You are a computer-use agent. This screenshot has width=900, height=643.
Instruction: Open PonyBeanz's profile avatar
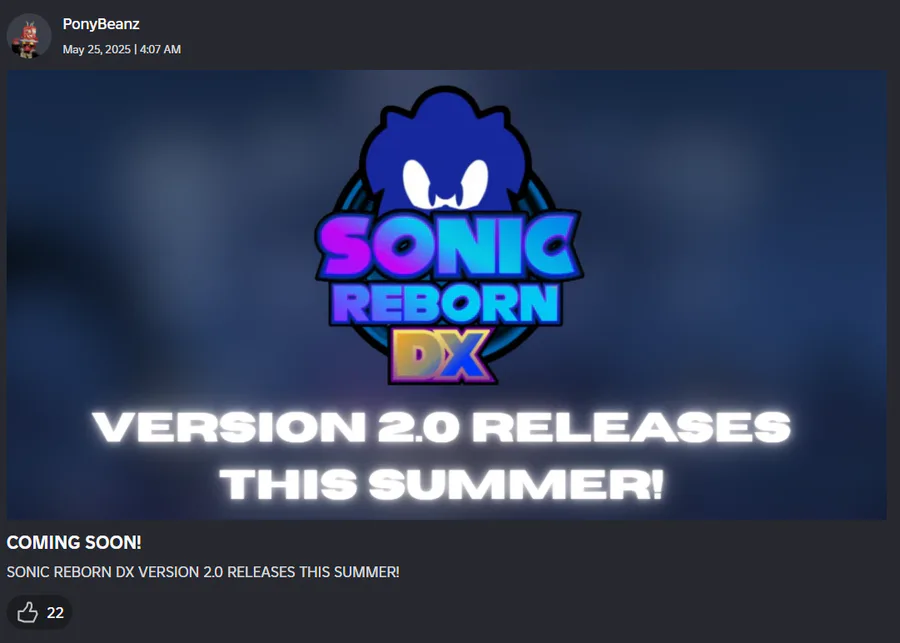(x=29, y=36)
